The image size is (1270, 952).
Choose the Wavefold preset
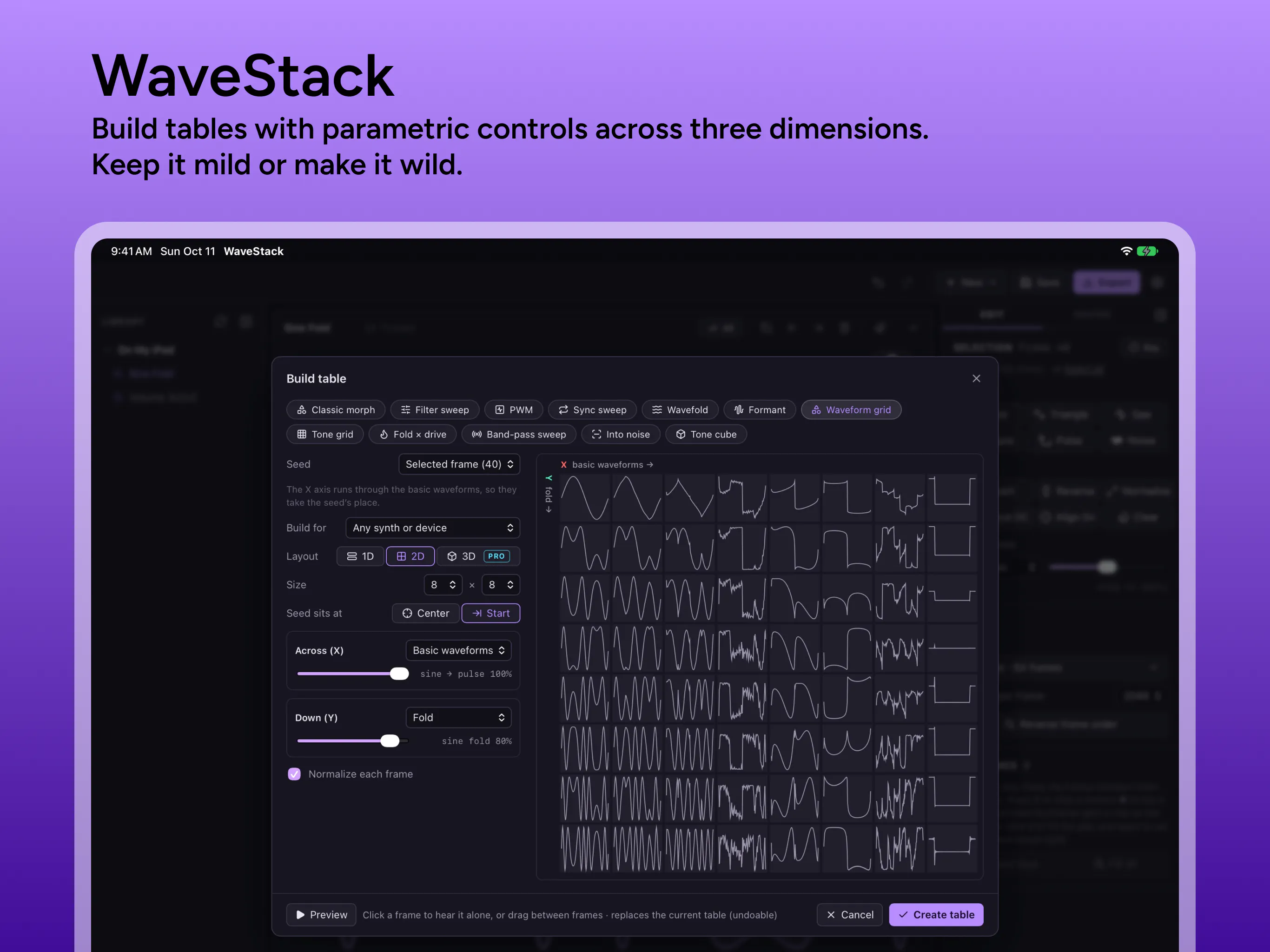tap(680, 410)
